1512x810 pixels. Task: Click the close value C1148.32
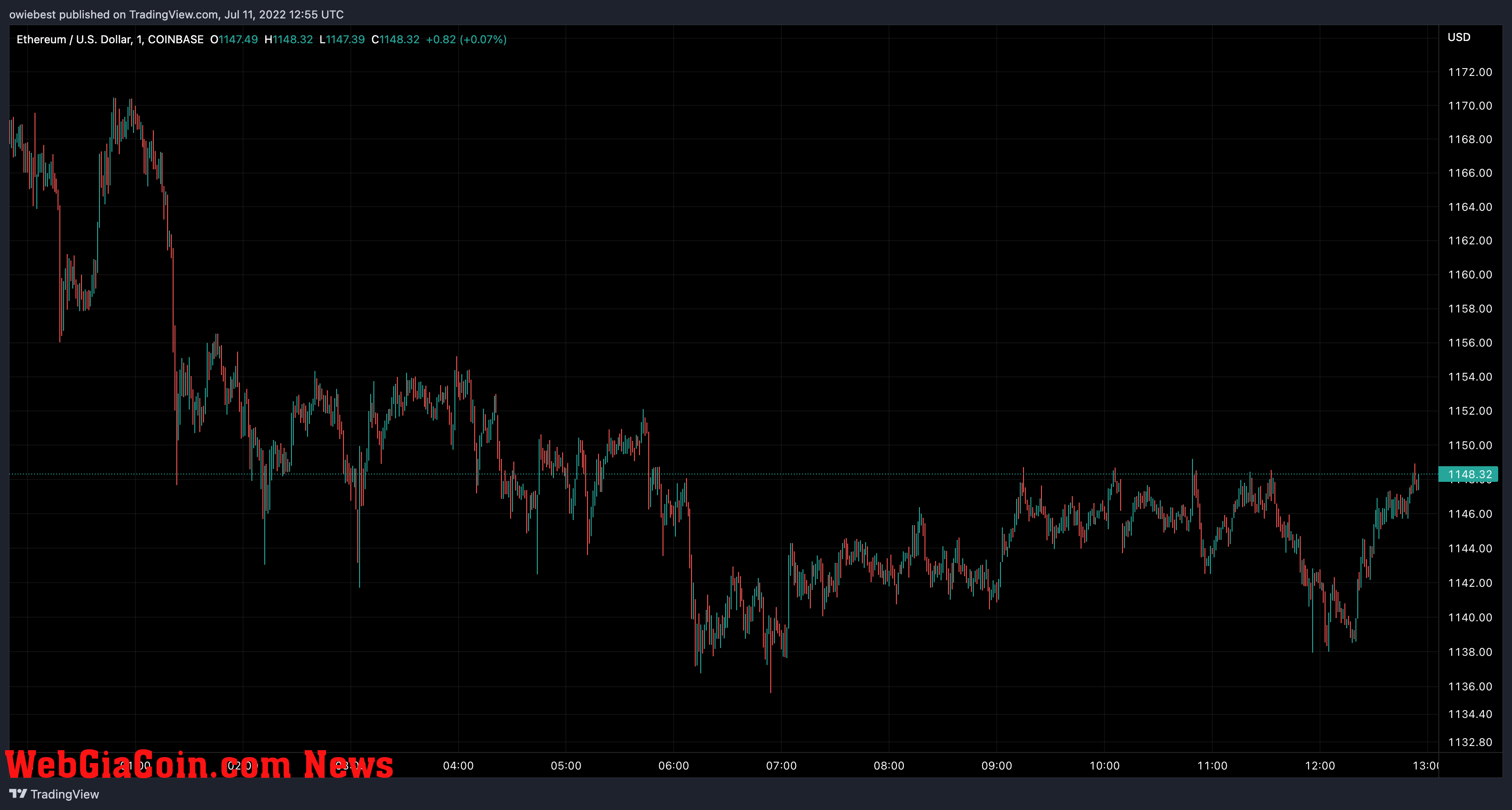(x=395, y=39)
